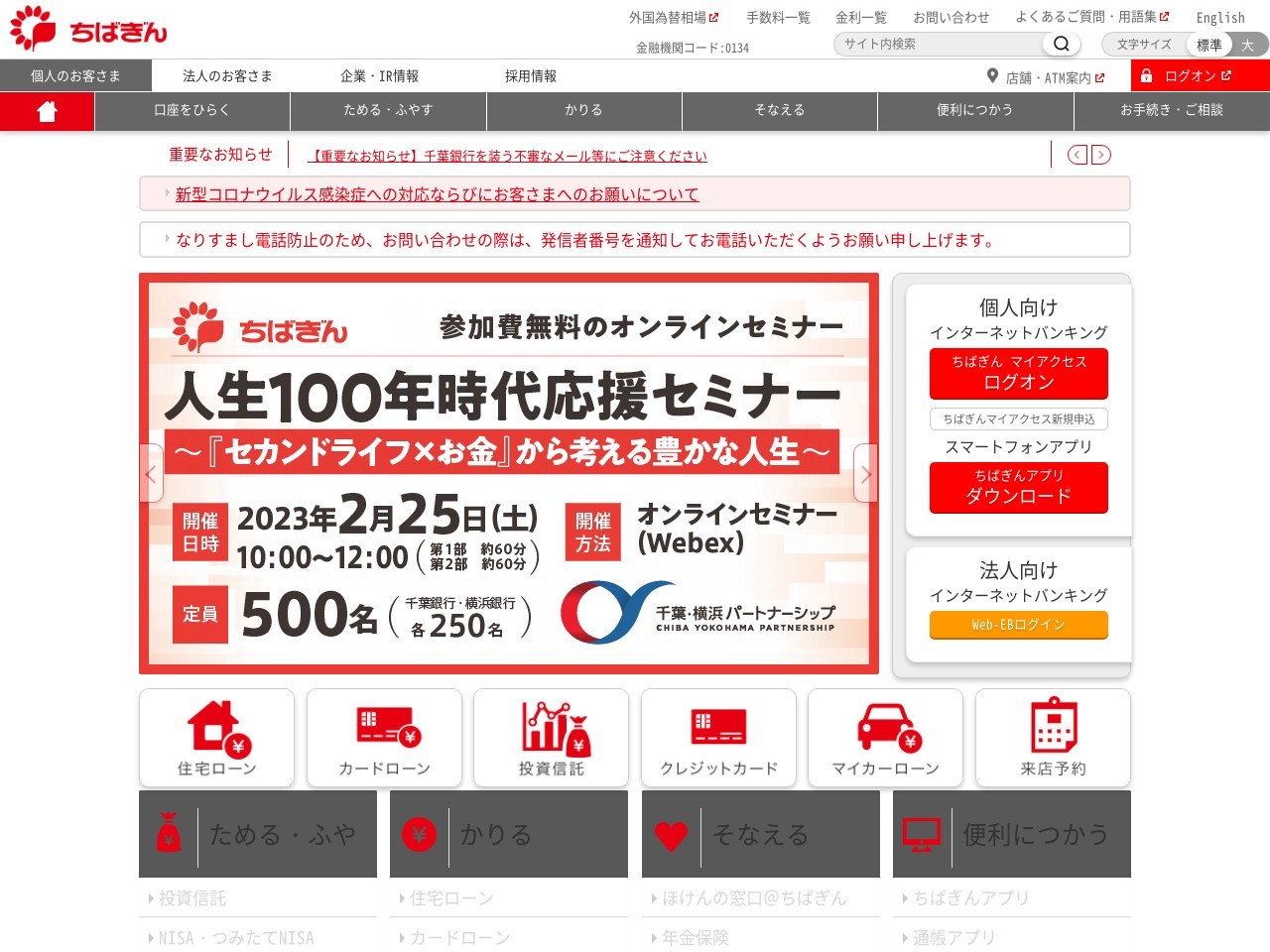Open the 便利につかう navigation menu

click(975, 110)
